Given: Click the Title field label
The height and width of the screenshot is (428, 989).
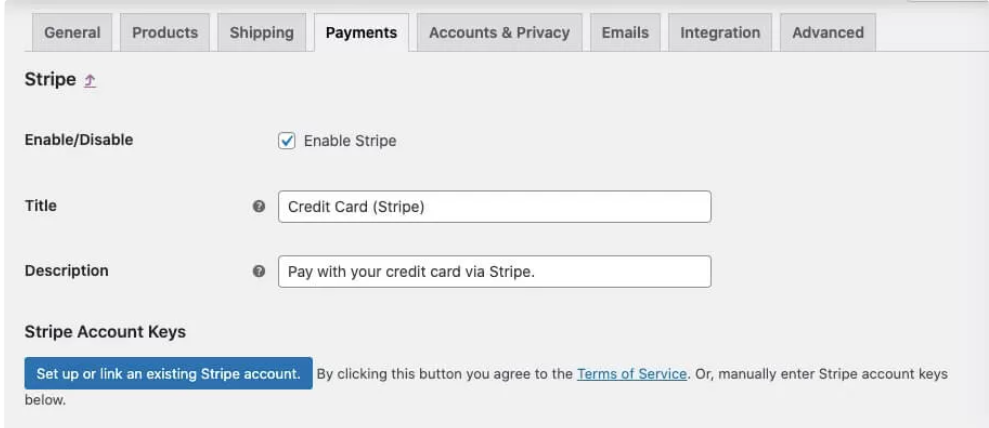Looking at the screenshot, I should click(41, 205).
